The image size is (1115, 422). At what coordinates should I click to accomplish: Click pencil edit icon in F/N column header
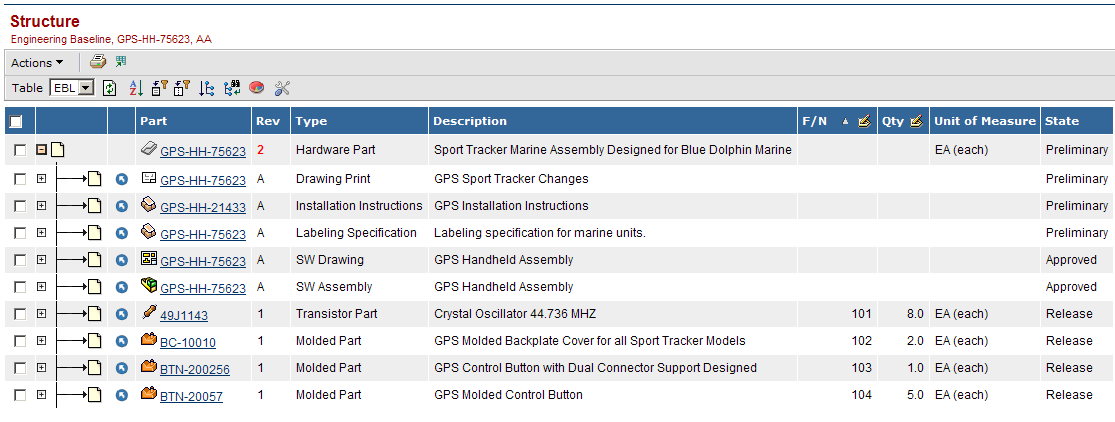[864, 121]
